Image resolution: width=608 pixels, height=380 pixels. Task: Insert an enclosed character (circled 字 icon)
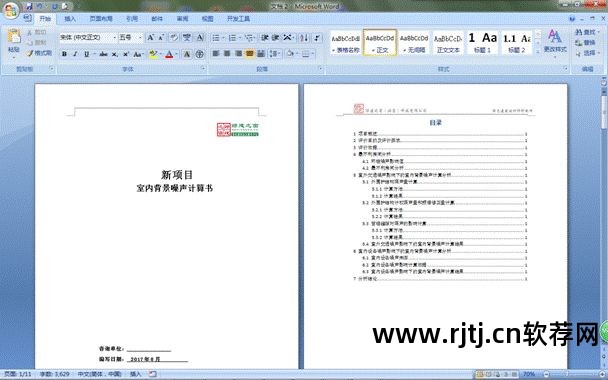coord(200,54)
